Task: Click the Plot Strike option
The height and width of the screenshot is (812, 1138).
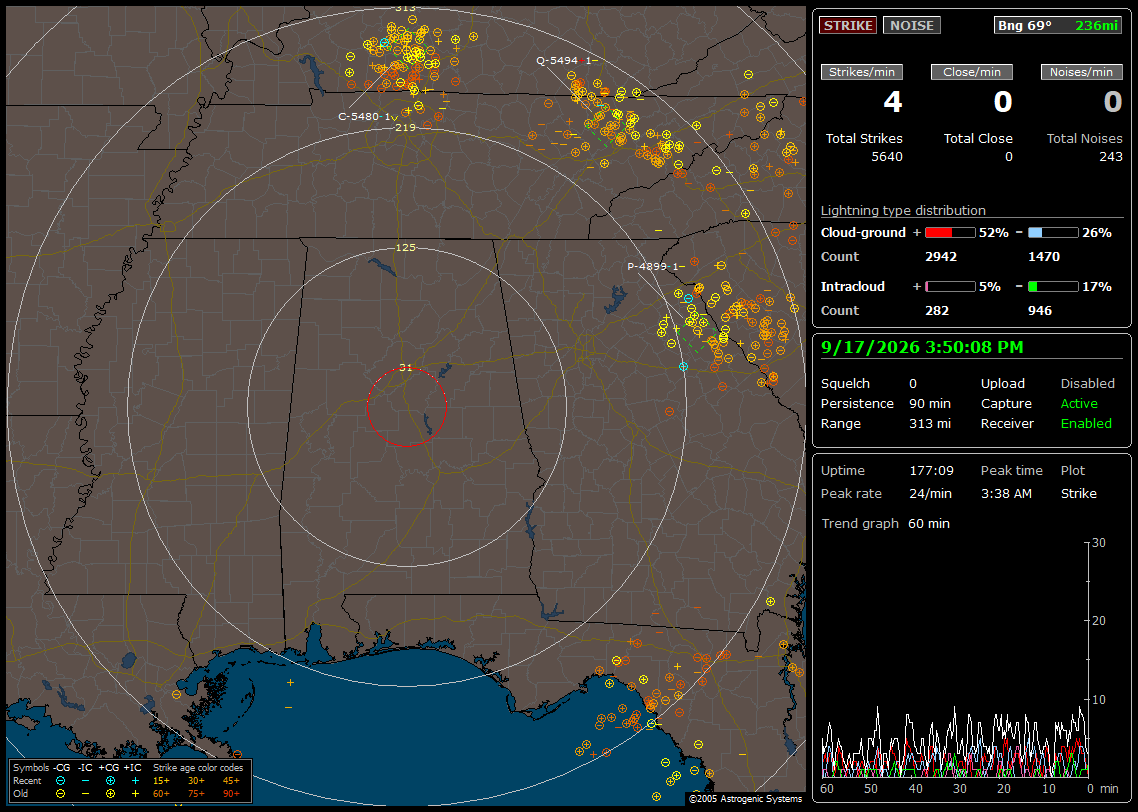Action: click(x=1078, y=493)
